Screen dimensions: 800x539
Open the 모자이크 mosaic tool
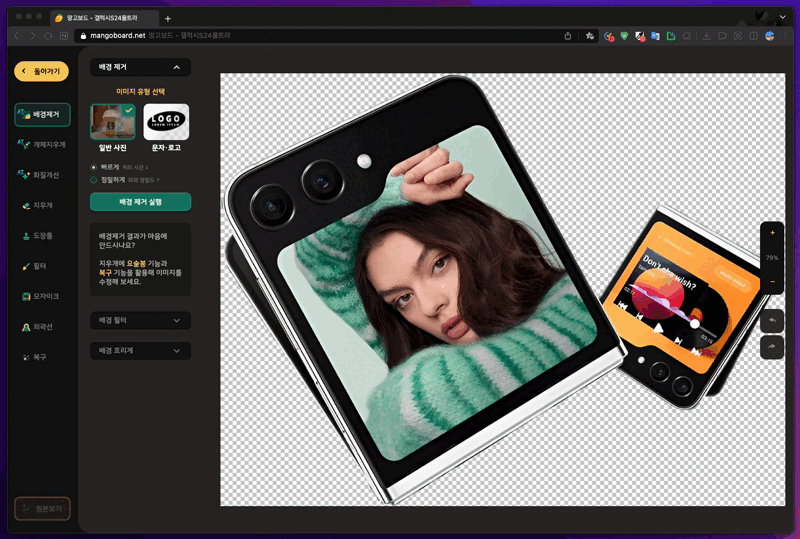(x=40, y=296)
